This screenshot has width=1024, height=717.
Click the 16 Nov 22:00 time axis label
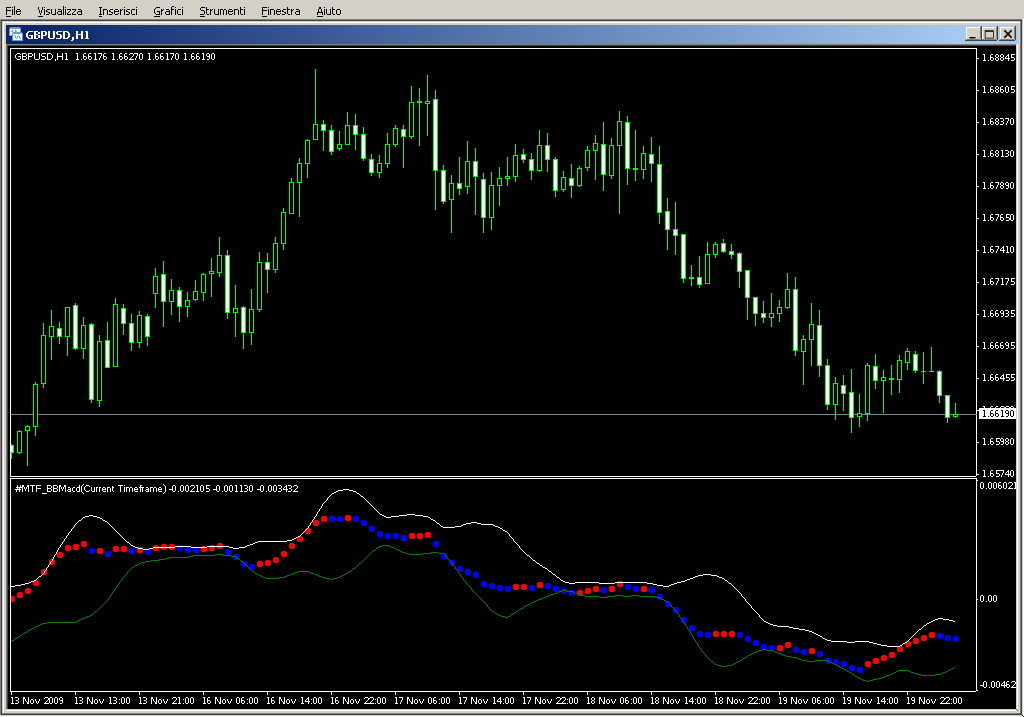point(359,701)
